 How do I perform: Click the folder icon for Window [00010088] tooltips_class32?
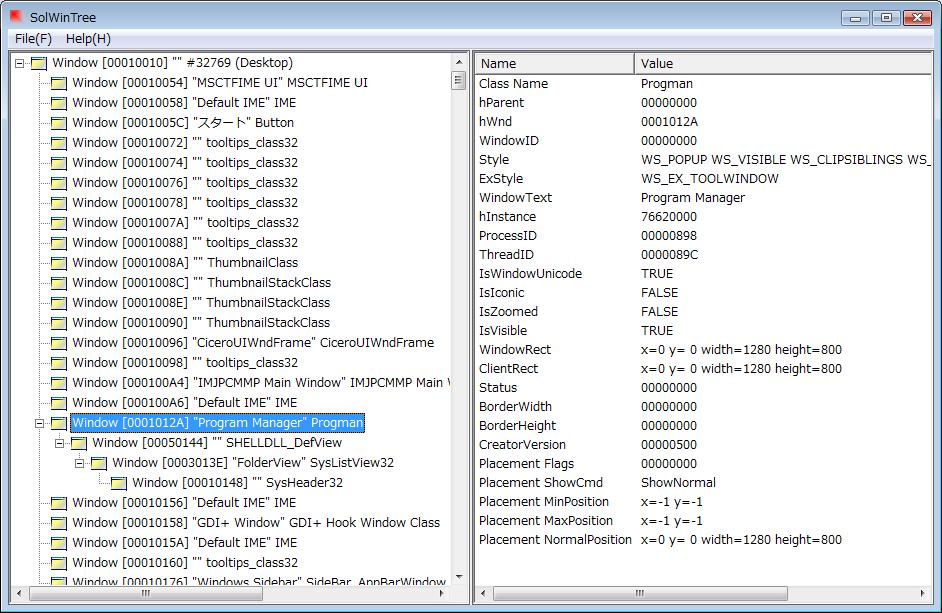[x=59, y=243]
